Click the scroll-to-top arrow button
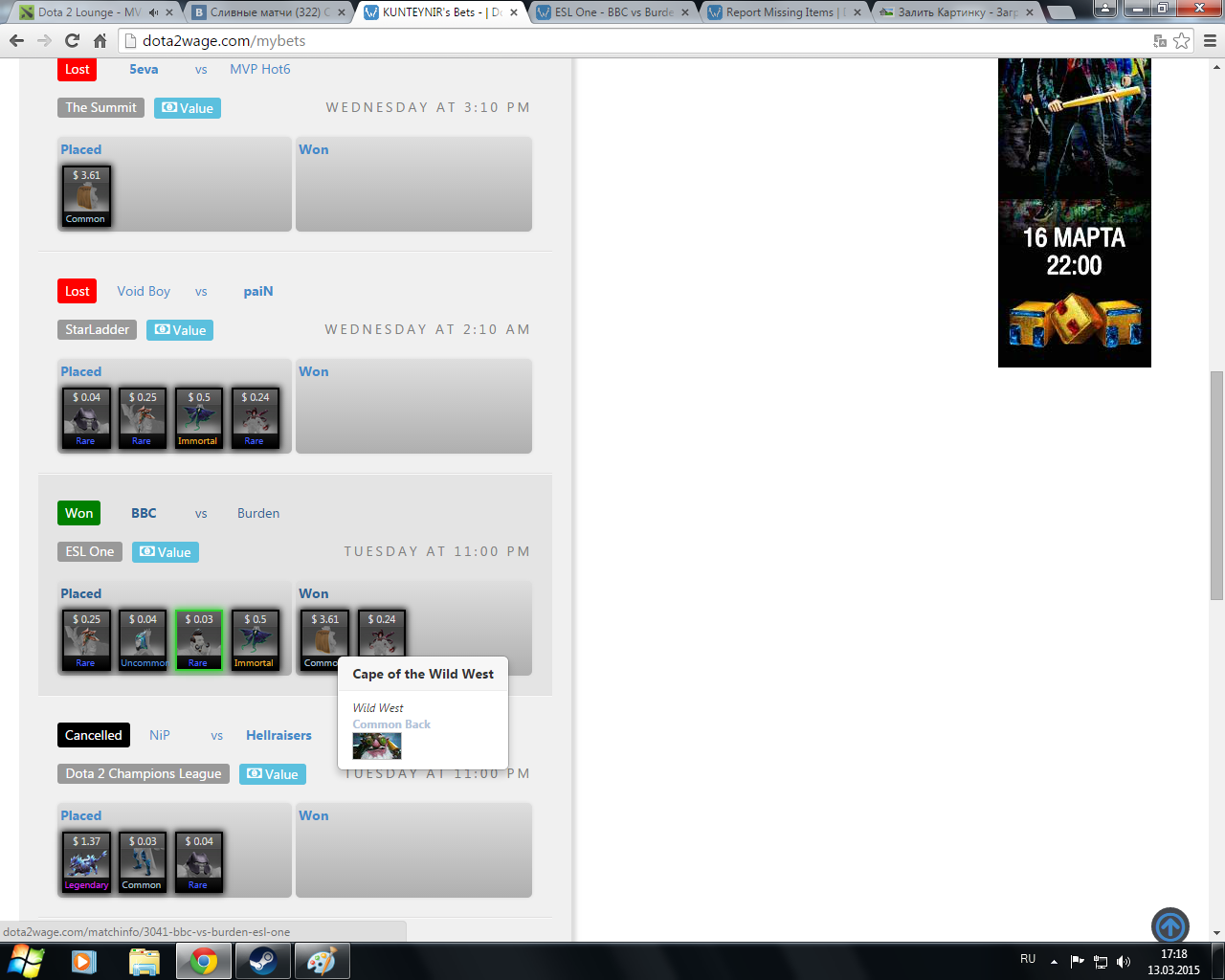This screenshot has width=1225, height=980. (1169, 926)
